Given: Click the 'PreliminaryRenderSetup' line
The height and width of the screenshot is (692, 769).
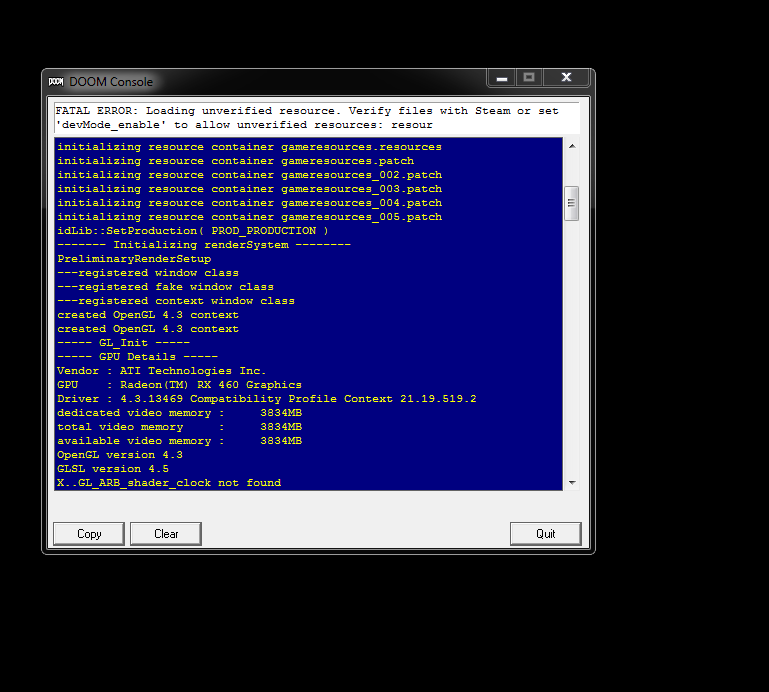Looking at the screenshot, I should 134,258.
